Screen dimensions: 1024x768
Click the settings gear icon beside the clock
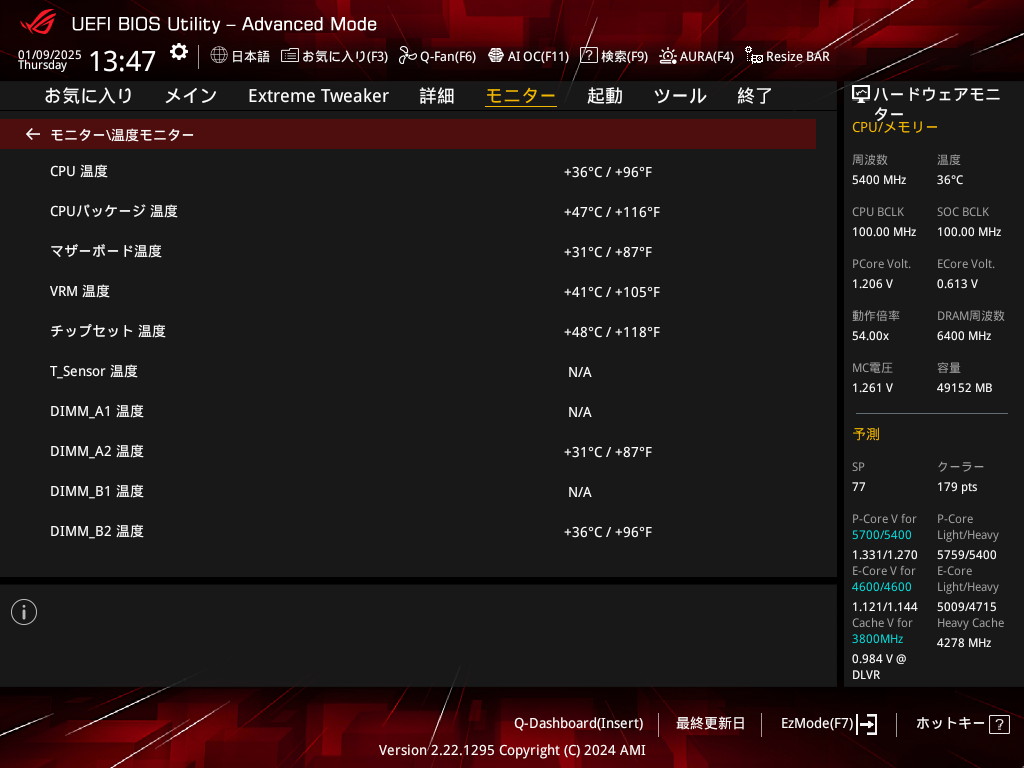click(x=179, y=52)
